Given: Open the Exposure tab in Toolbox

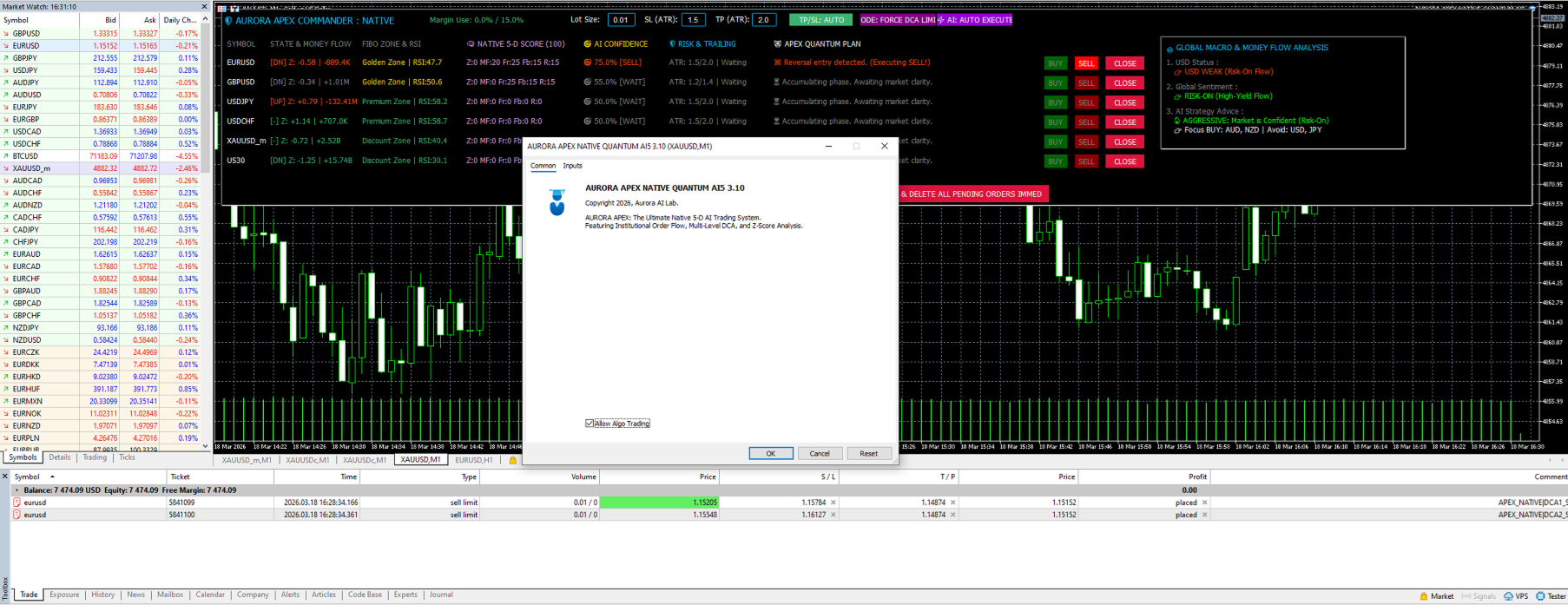Looking at the screenshot, I should [64, 595].
